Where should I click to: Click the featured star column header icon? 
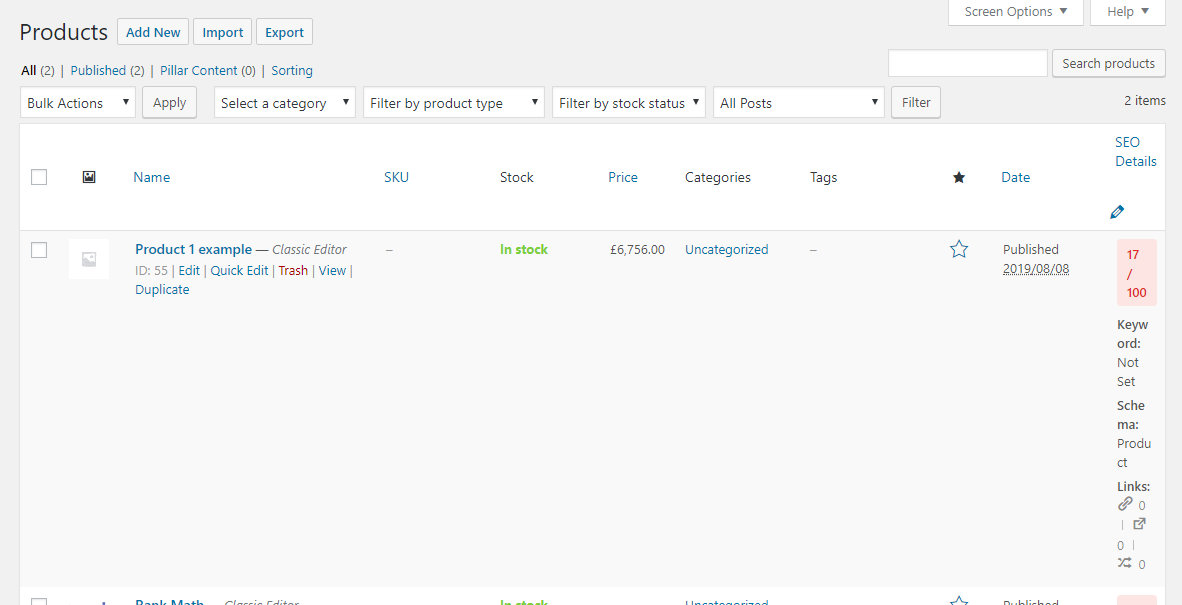(959, 177)
